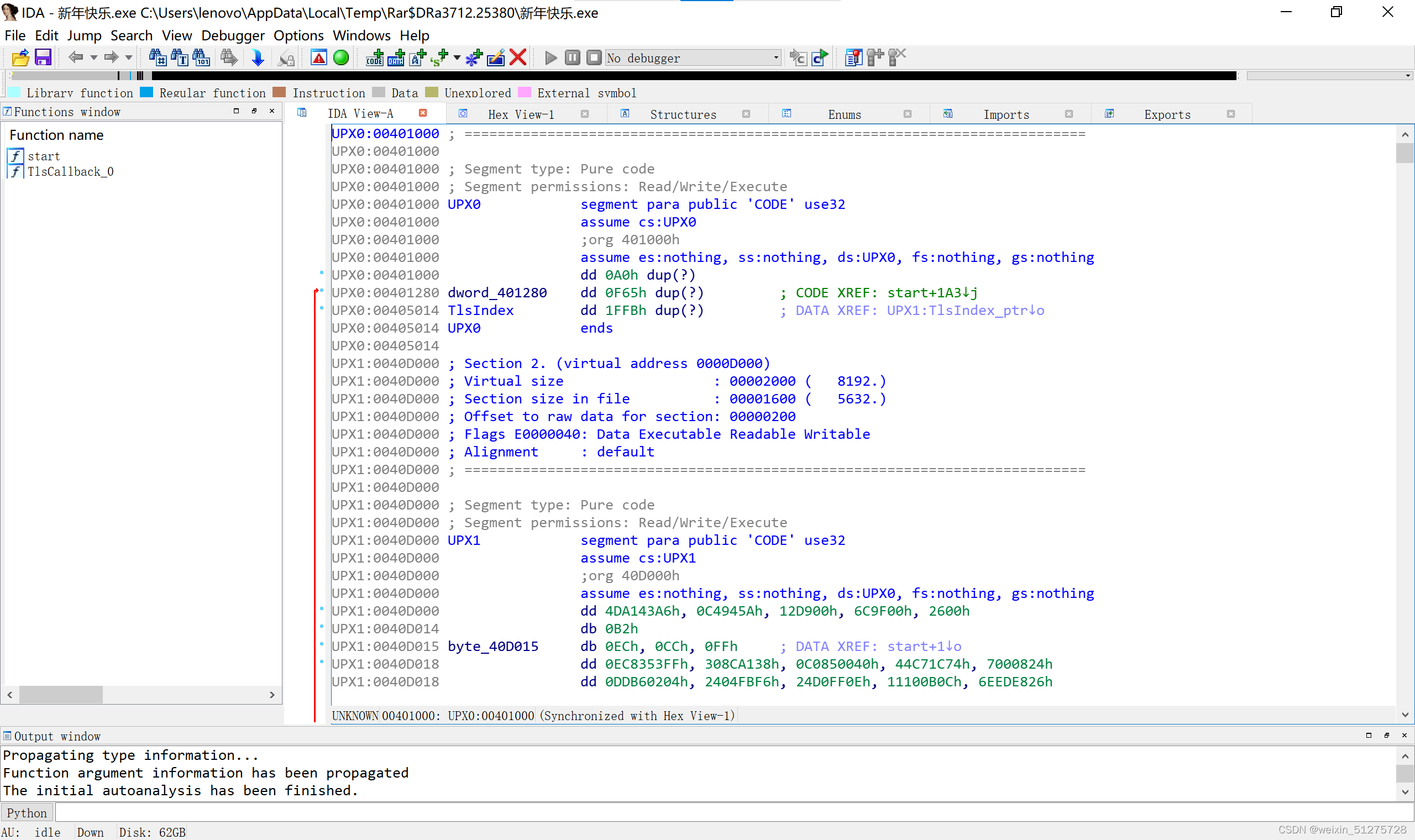Click the add breakpoint icon with plus
Screen dimensions: 1415x840
[875, 57]
